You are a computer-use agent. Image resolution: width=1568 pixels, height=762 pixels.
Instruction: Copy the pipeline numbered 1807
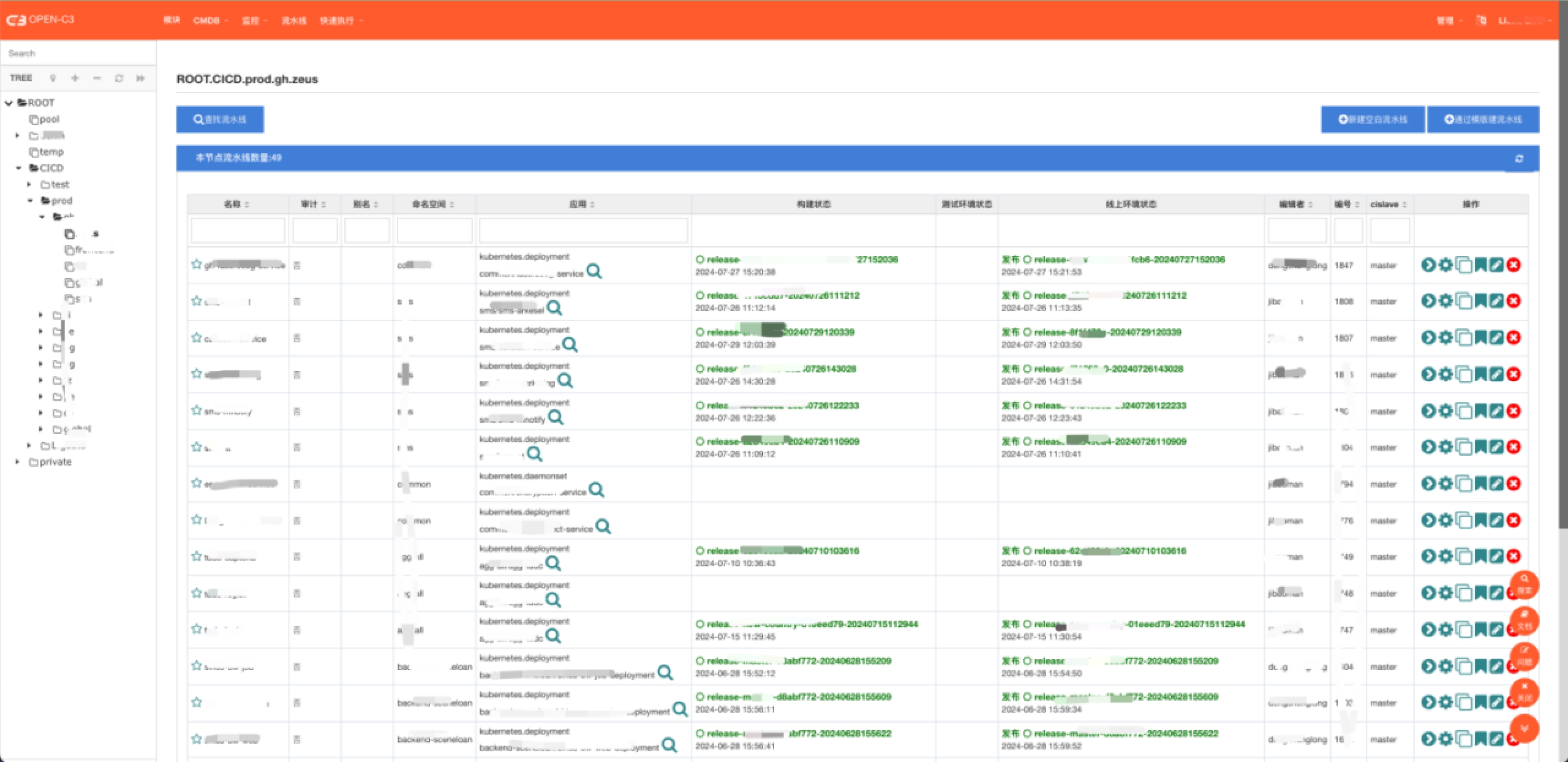coord(1463,338)
